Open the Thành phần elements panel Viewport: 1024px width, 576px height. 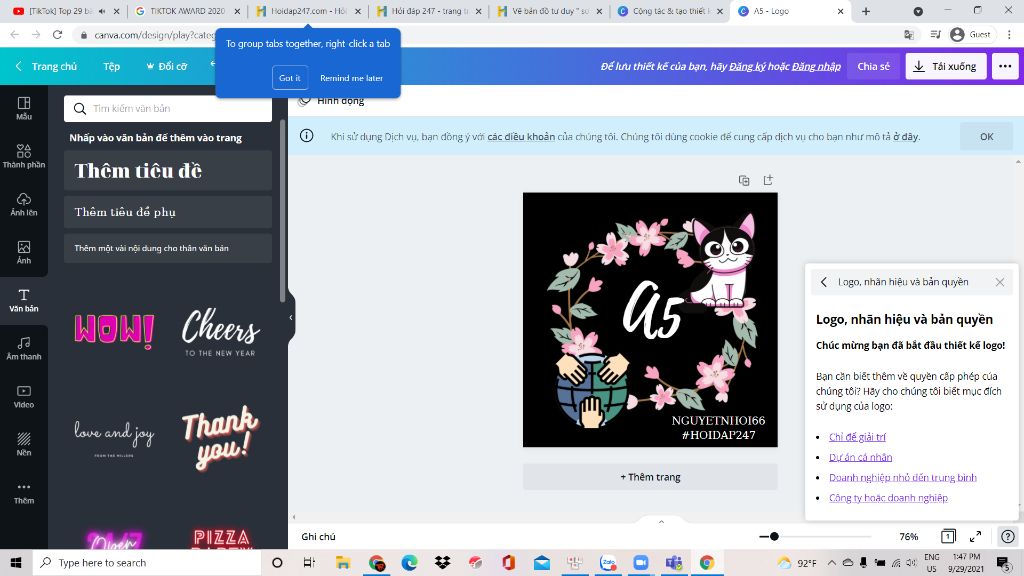click(x=24, y=156)
